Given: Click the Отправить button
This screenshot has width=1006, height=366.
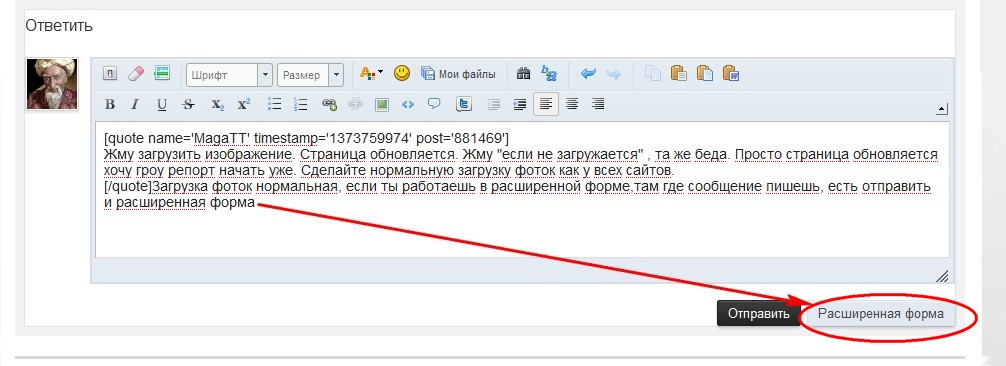Looking at the screenshot, I should coord(758,314).
